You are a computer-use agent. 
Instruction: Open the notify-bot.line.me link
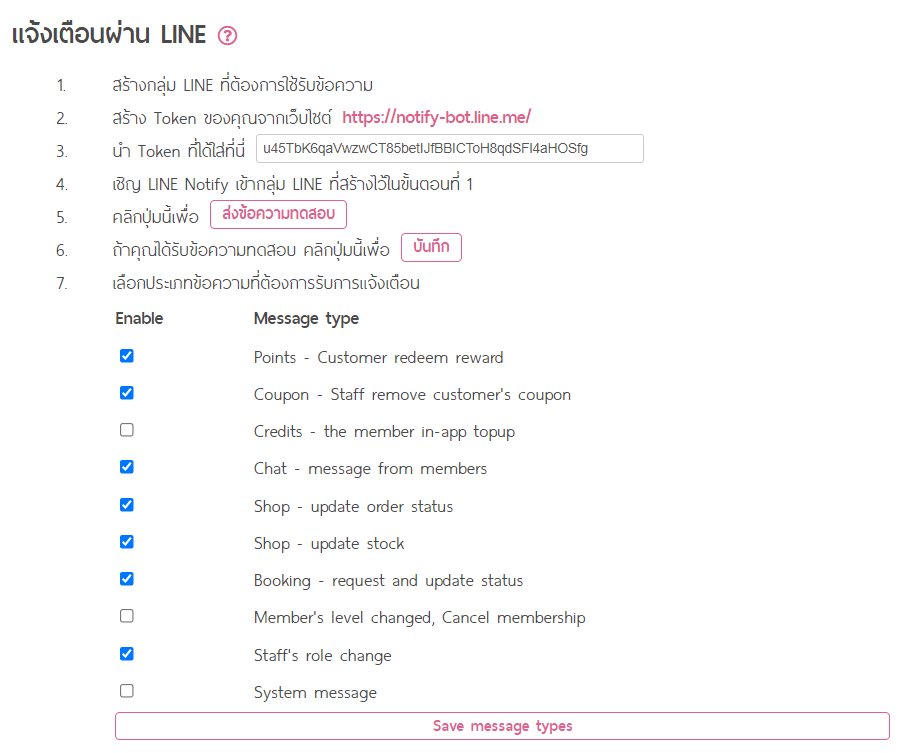[437, 118]
